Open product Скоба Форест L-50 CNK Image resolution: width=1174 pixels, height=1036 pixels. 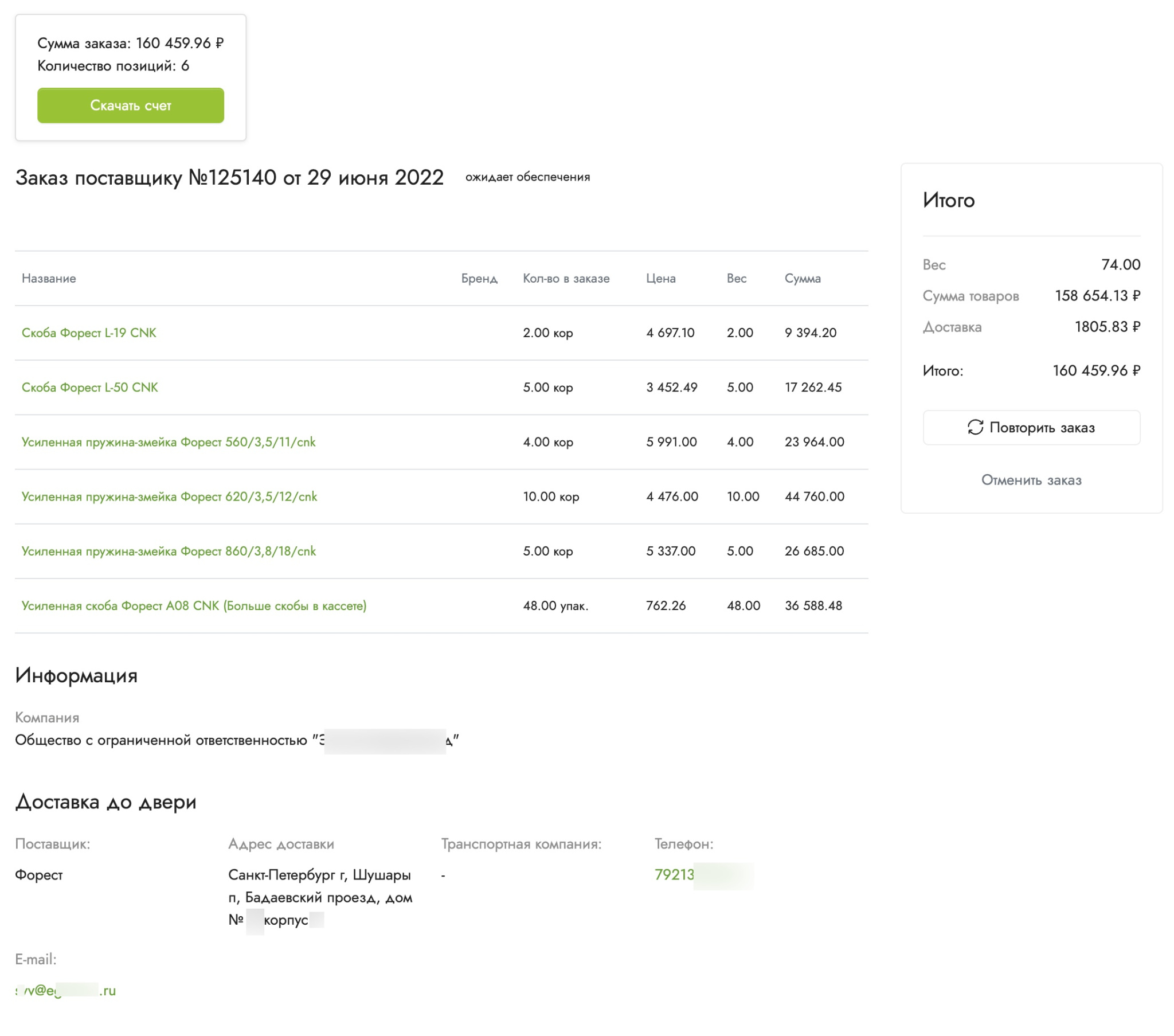coord(89,387)
